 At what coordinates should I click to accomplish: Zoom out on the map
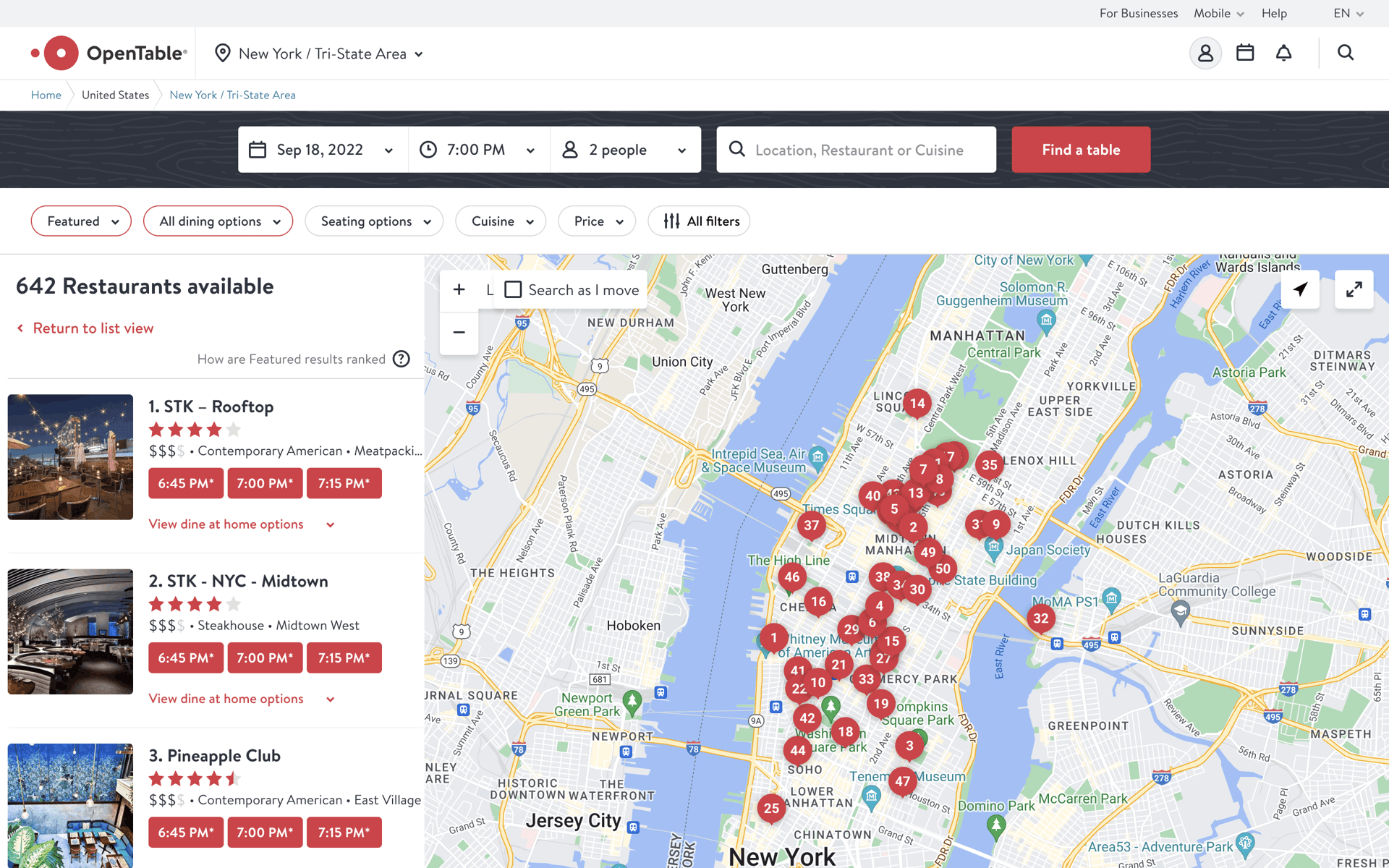click(459, 333)
